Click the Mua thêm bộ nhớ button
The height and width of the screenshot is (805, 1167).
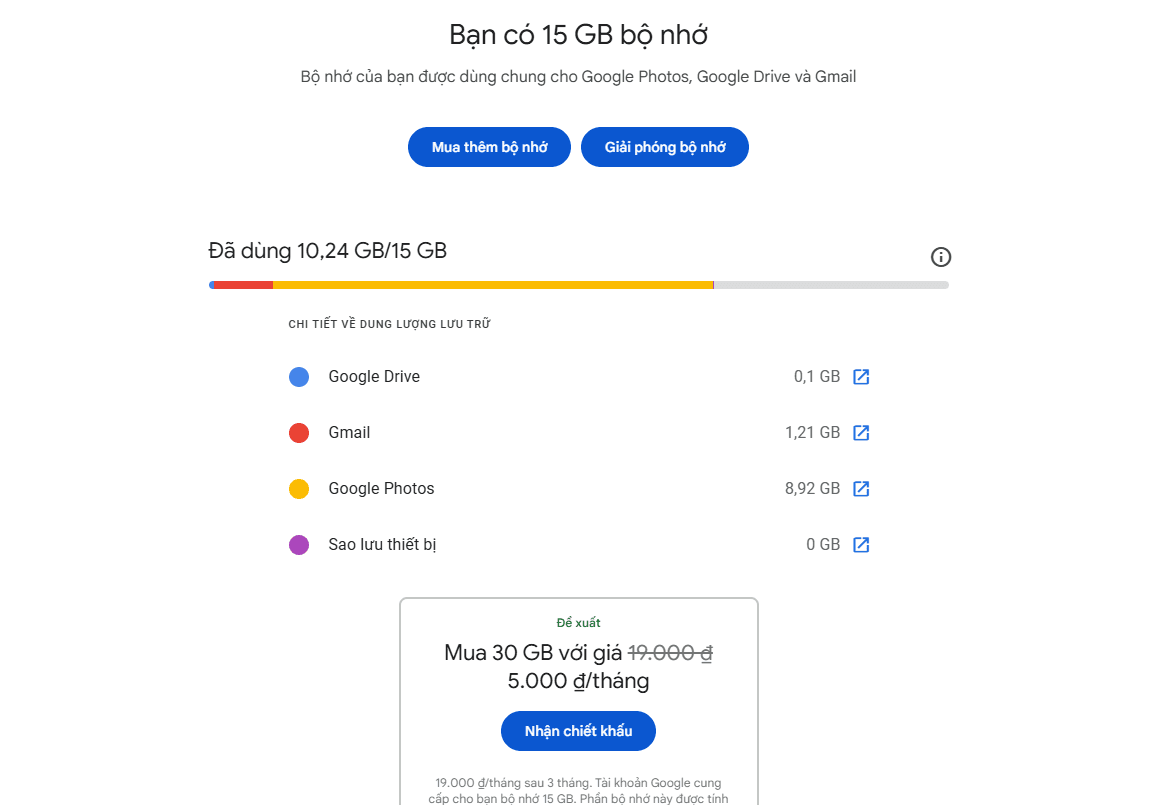tap(489, 147)
